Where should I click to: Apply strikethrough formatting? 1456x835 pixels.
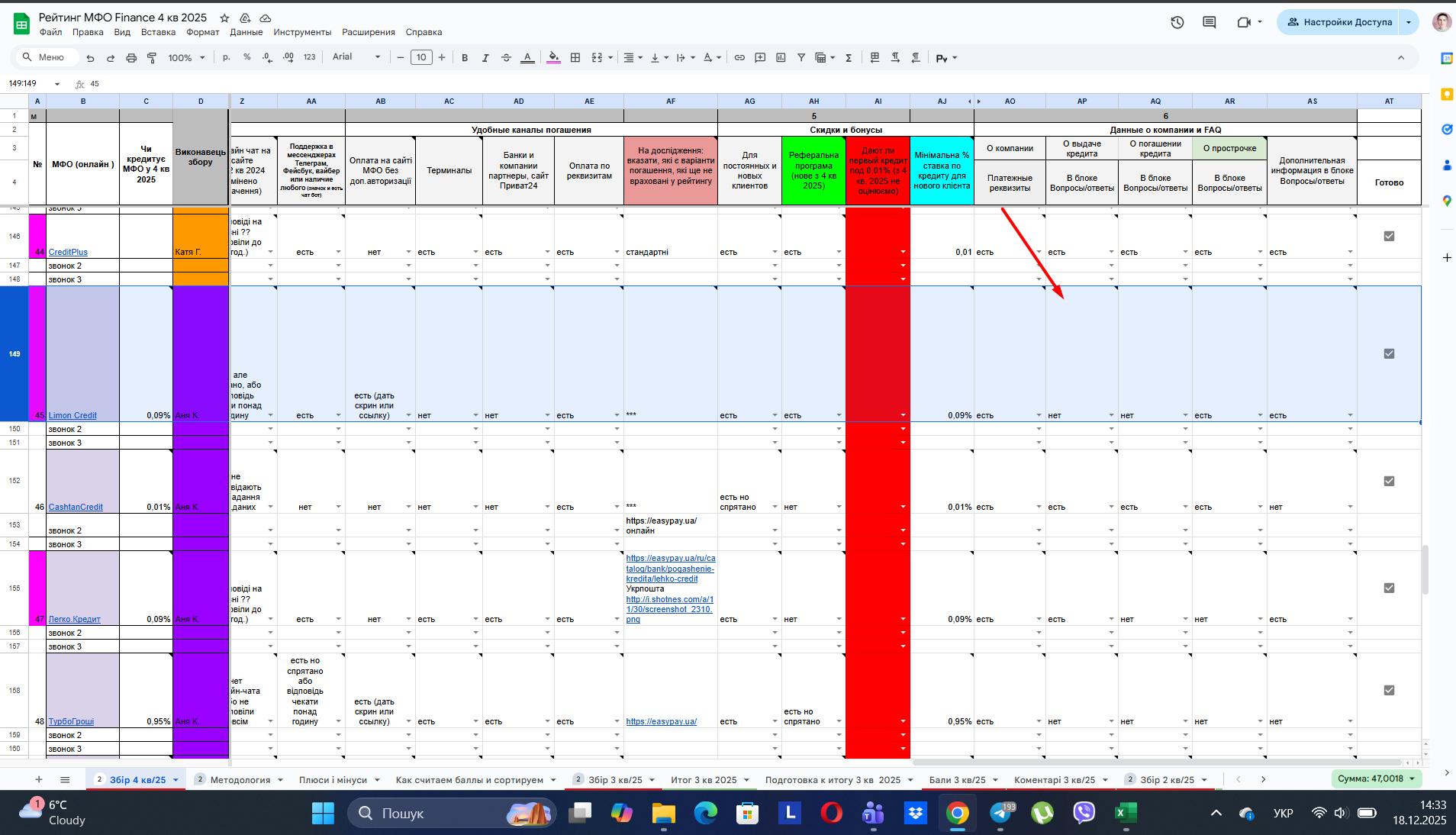point(506,58)
